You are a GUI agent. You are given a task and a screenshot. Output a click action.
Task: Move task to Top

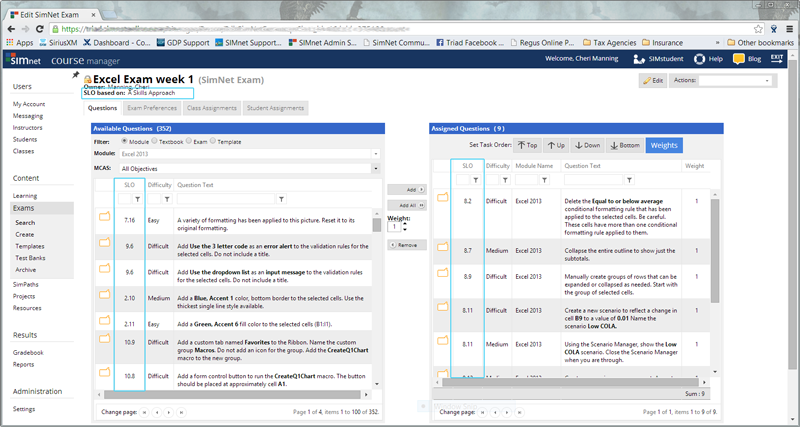527,145
